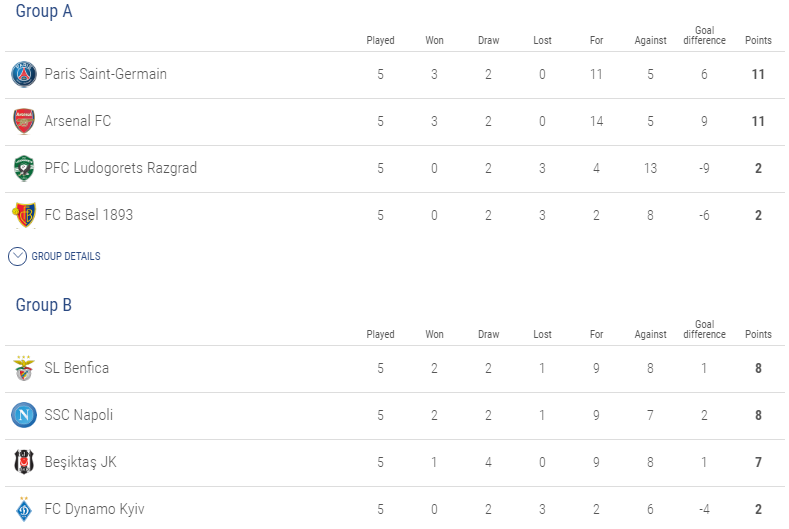Click the Paris Saint-Germain club crest
This screenshot has height=529, width=789.
[24, 74]
